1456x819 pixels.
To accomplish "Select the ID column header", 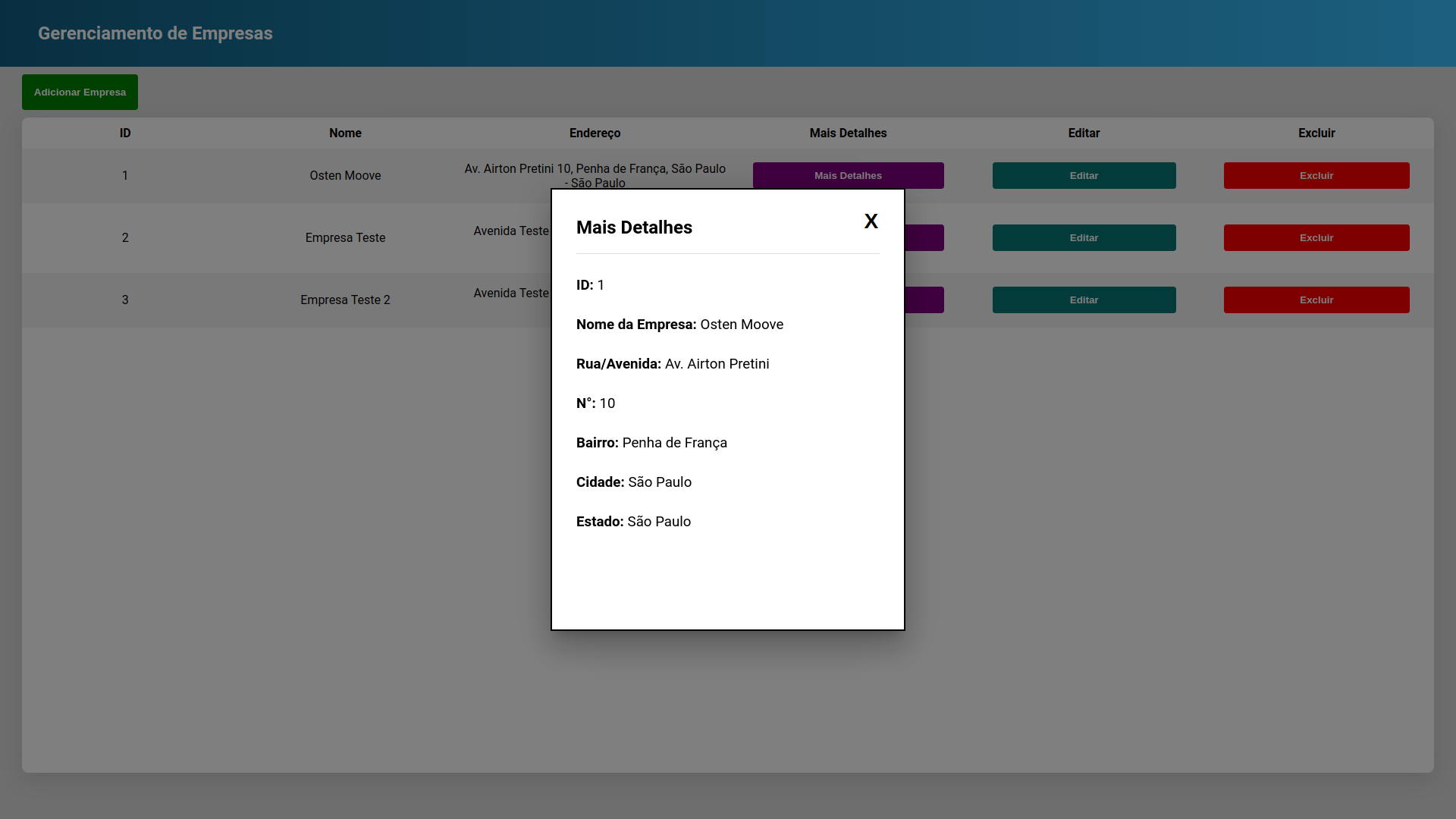I will (125, 133).
